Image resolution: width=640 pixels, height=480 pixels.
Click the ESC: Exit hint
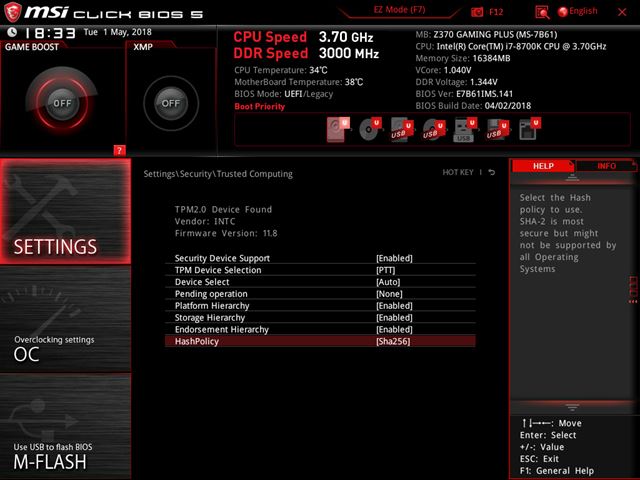(539, 459)
